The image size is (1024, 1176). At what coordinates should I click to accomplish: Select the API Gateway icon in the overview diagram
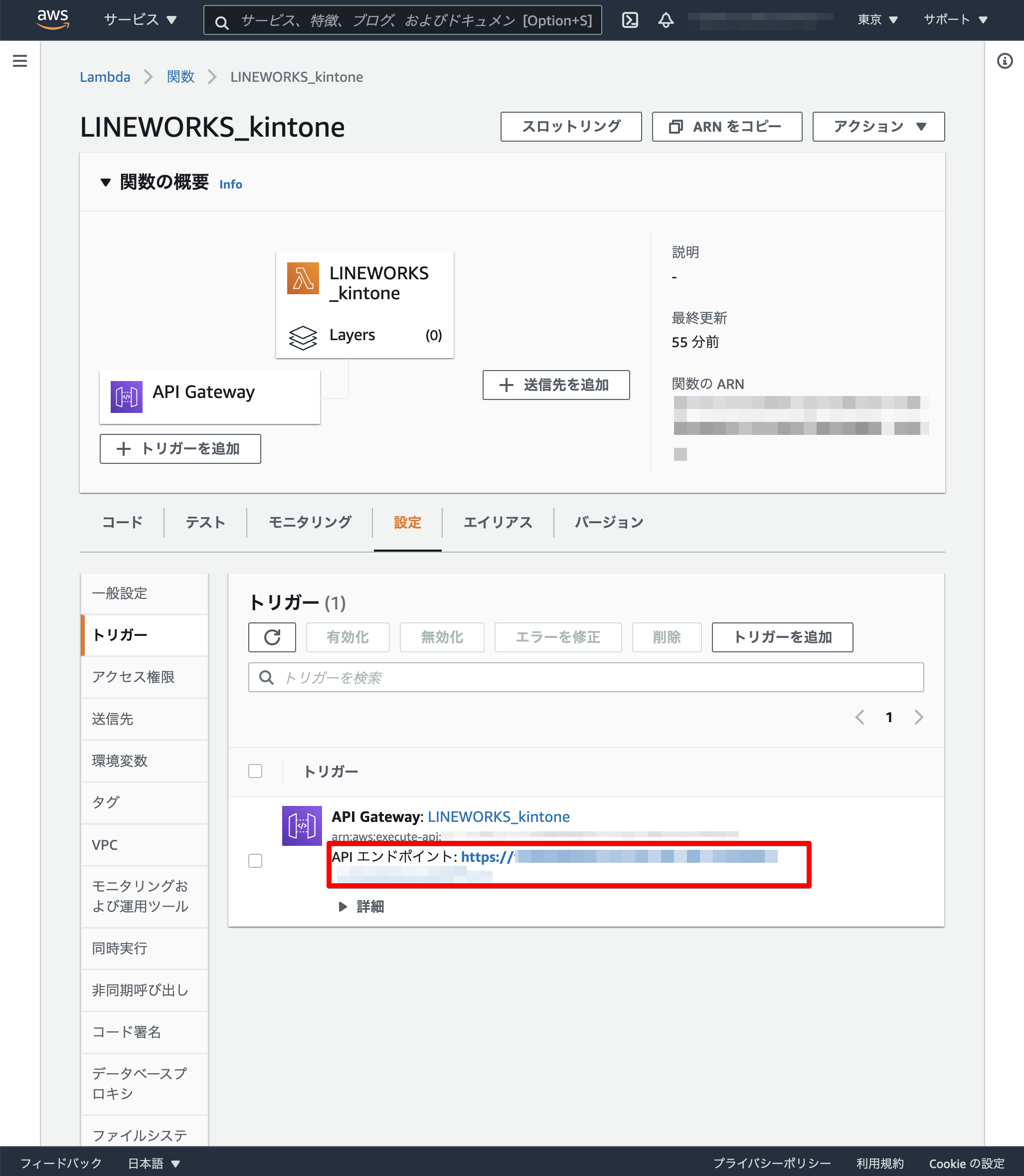(x=126, y=396)
